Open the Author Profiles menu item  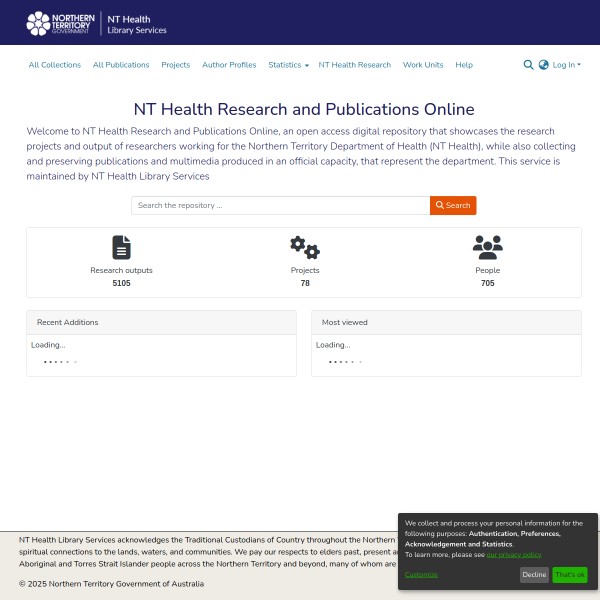(x=229, y=65)
